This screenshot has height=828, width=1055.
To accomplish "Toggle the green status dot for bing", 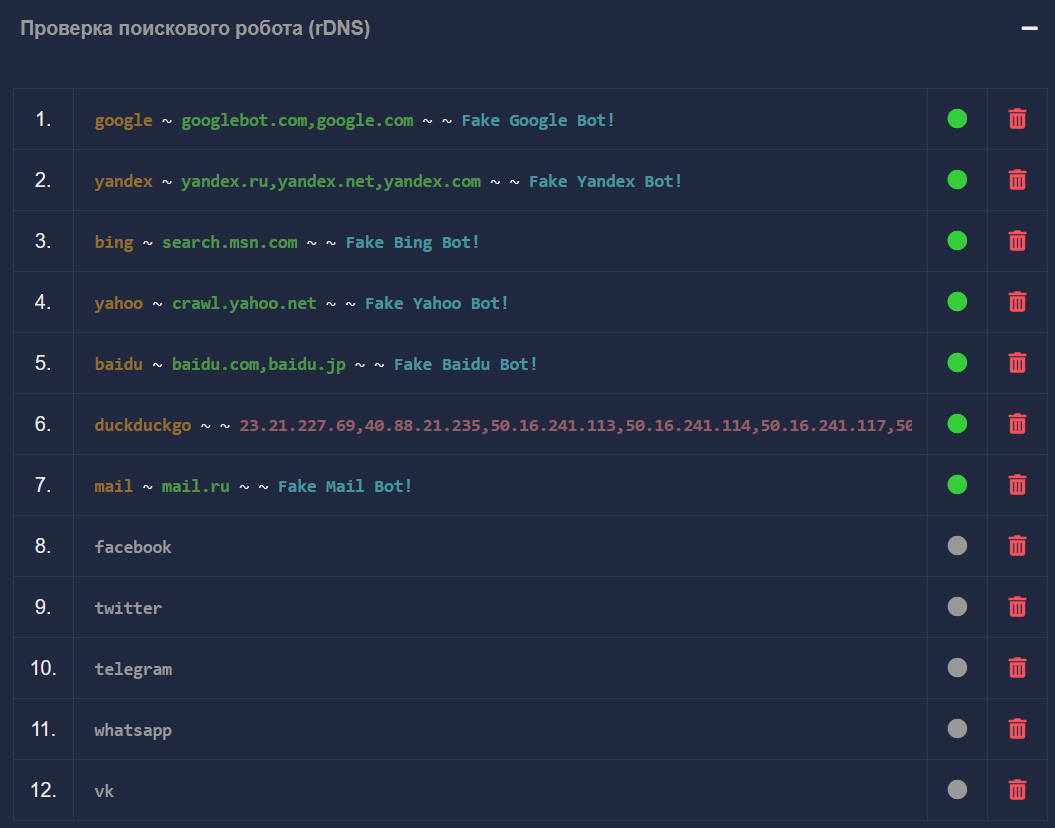I will point(957,241).
